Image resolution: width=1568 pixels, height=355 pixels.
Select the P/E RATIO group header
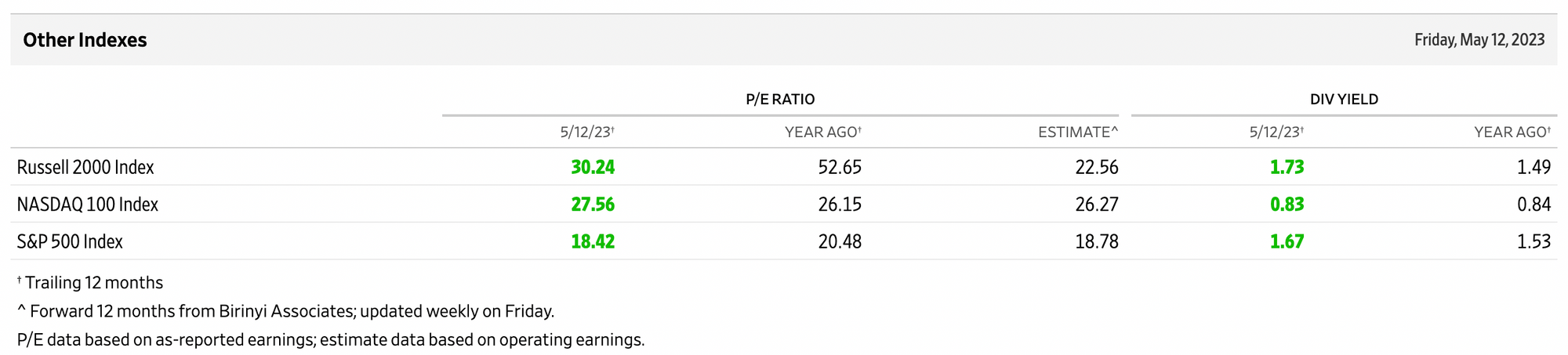coord(780,100)
